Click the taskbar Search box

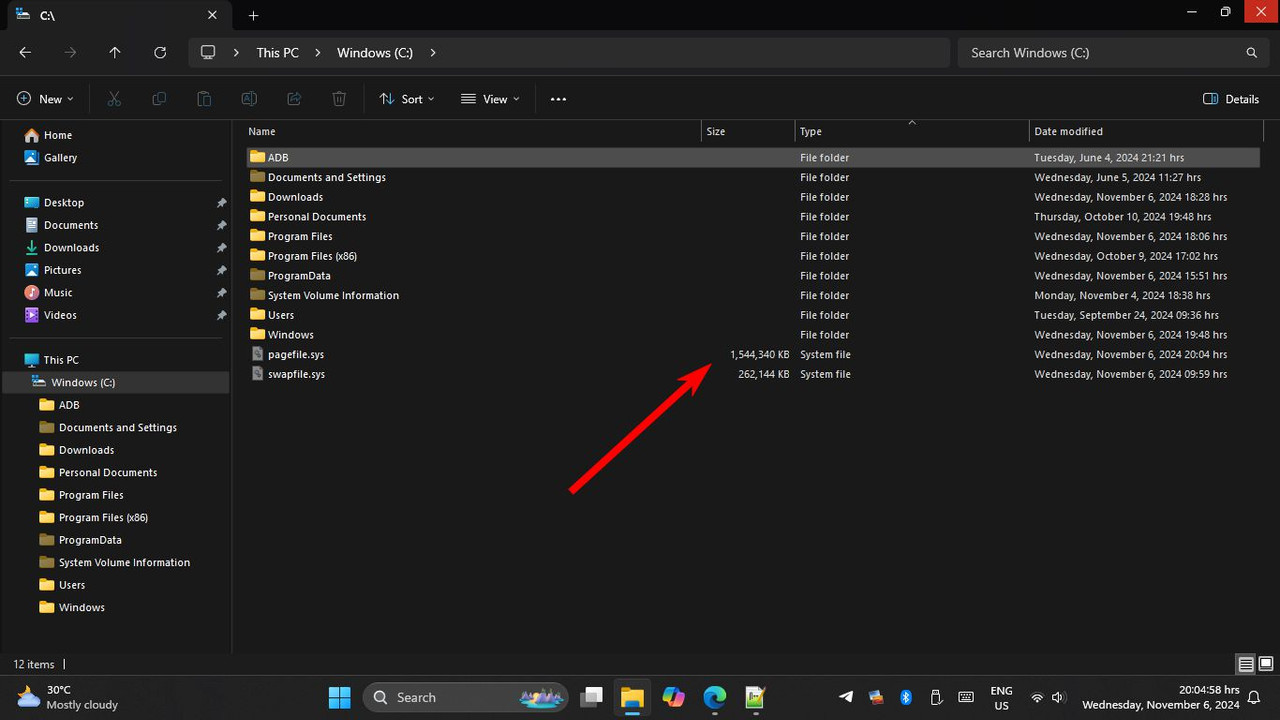[465, 697]
